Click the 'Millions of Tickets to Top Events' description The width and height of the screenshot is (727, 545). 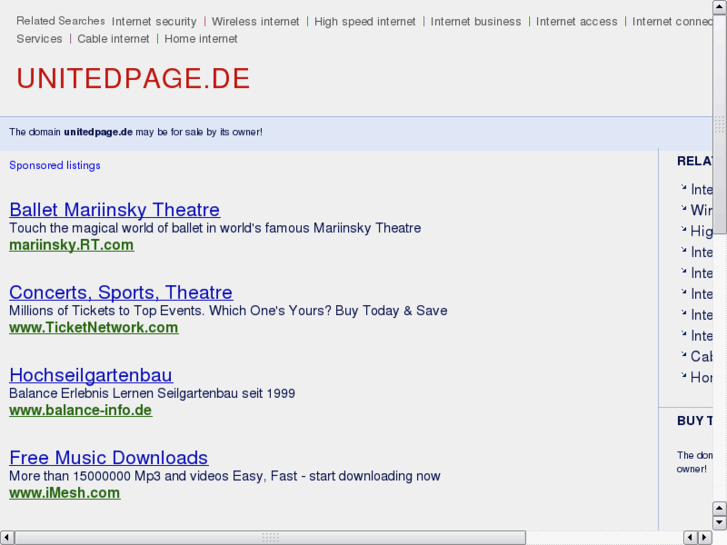[x=228, y=310]
